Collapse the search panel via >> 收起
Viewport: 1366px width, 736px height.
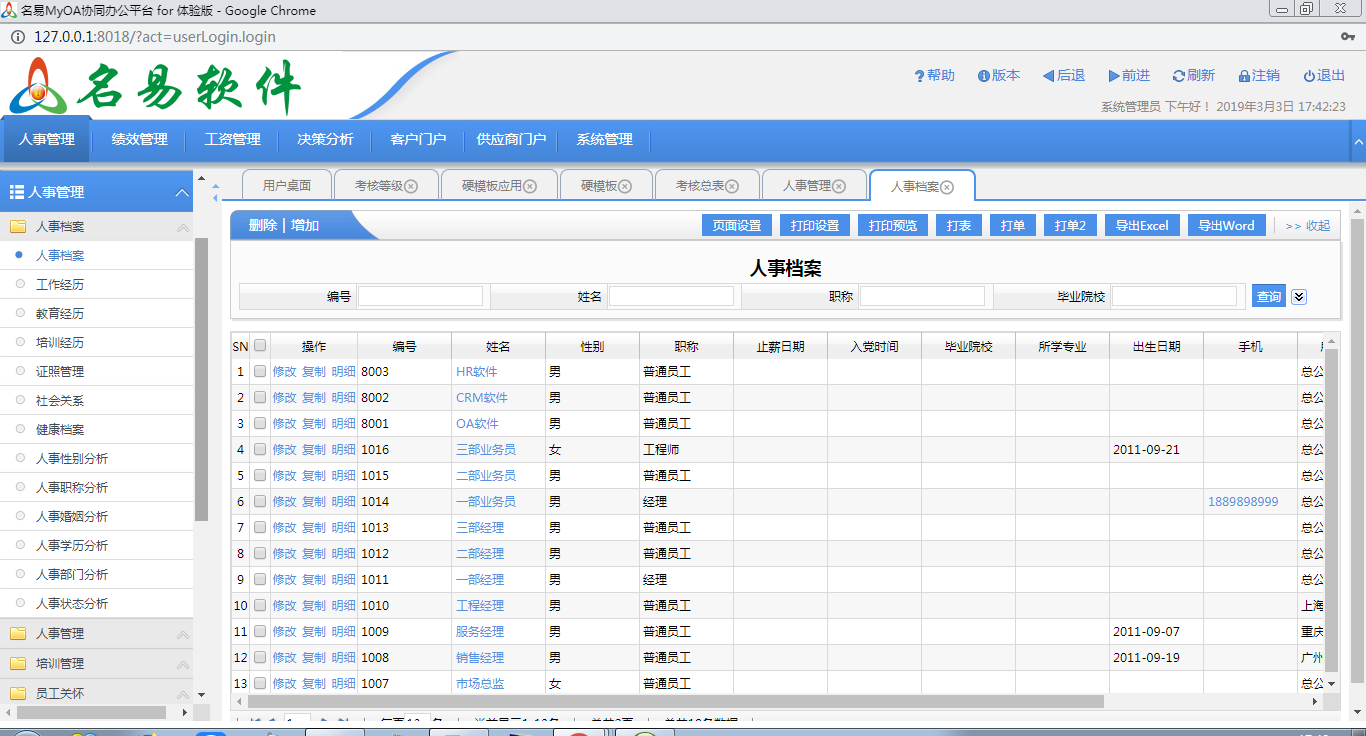click(1308, 226)
